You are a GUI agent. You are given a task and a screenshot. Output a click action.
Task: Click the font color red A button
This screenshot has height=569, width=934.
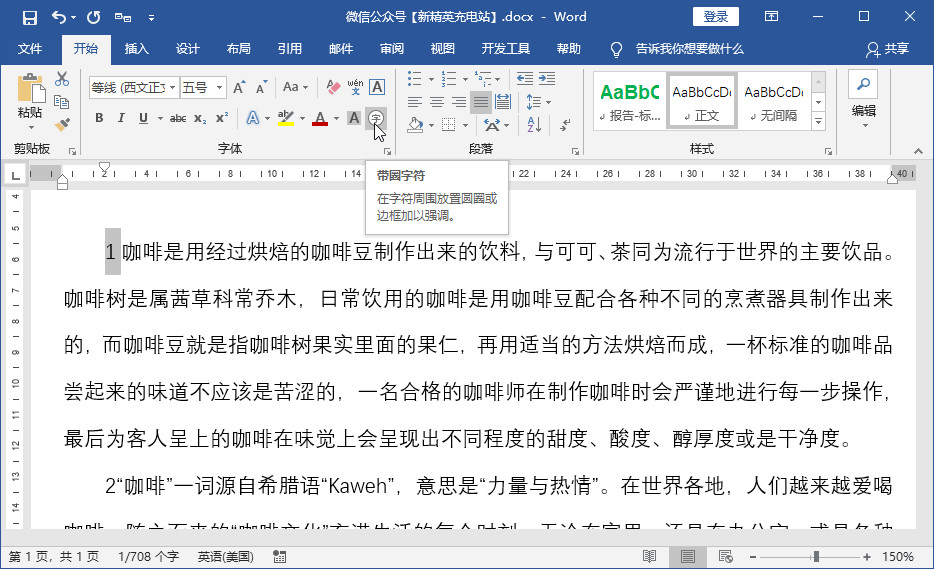(320, 118)
